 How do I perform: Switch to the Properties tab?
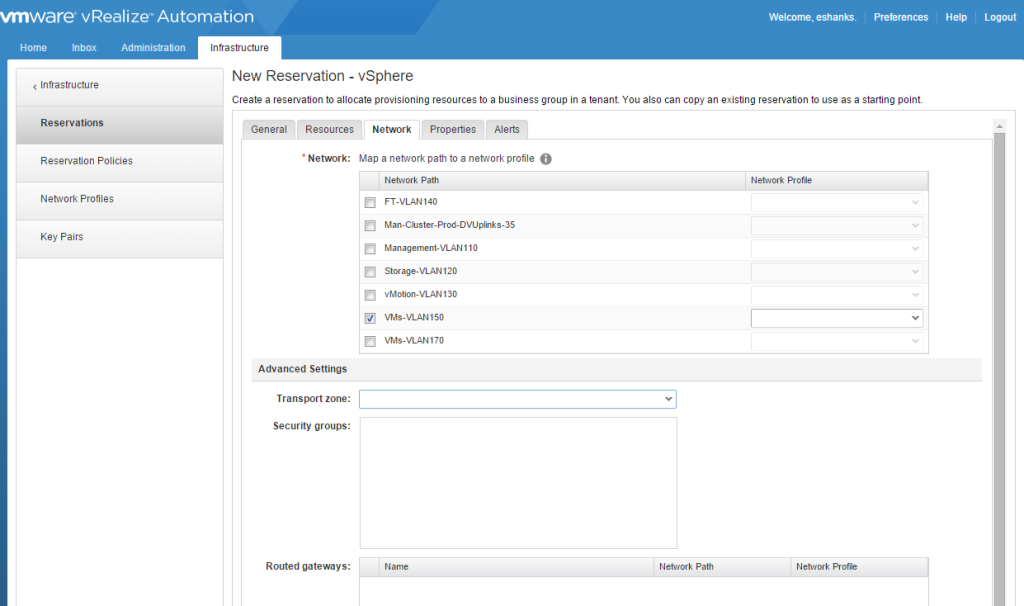pos(452,129)
